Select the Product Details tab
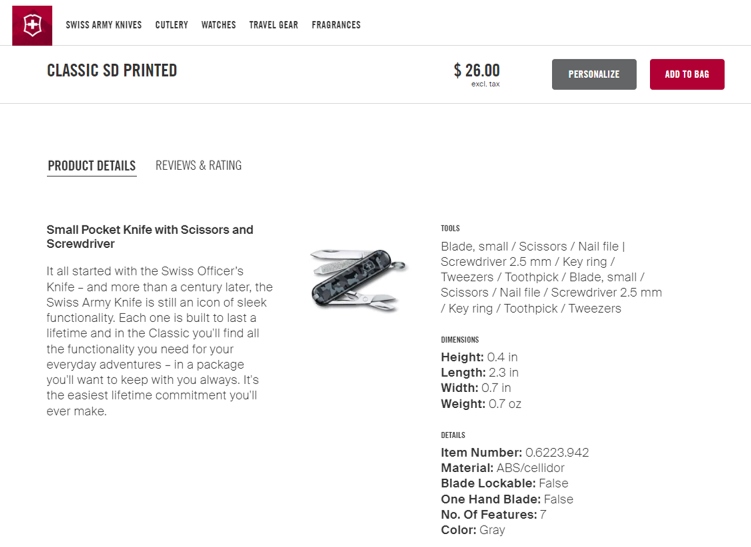The height and width of the screenshot is (547, 751). pyautogui.click(x=91, y=166)
